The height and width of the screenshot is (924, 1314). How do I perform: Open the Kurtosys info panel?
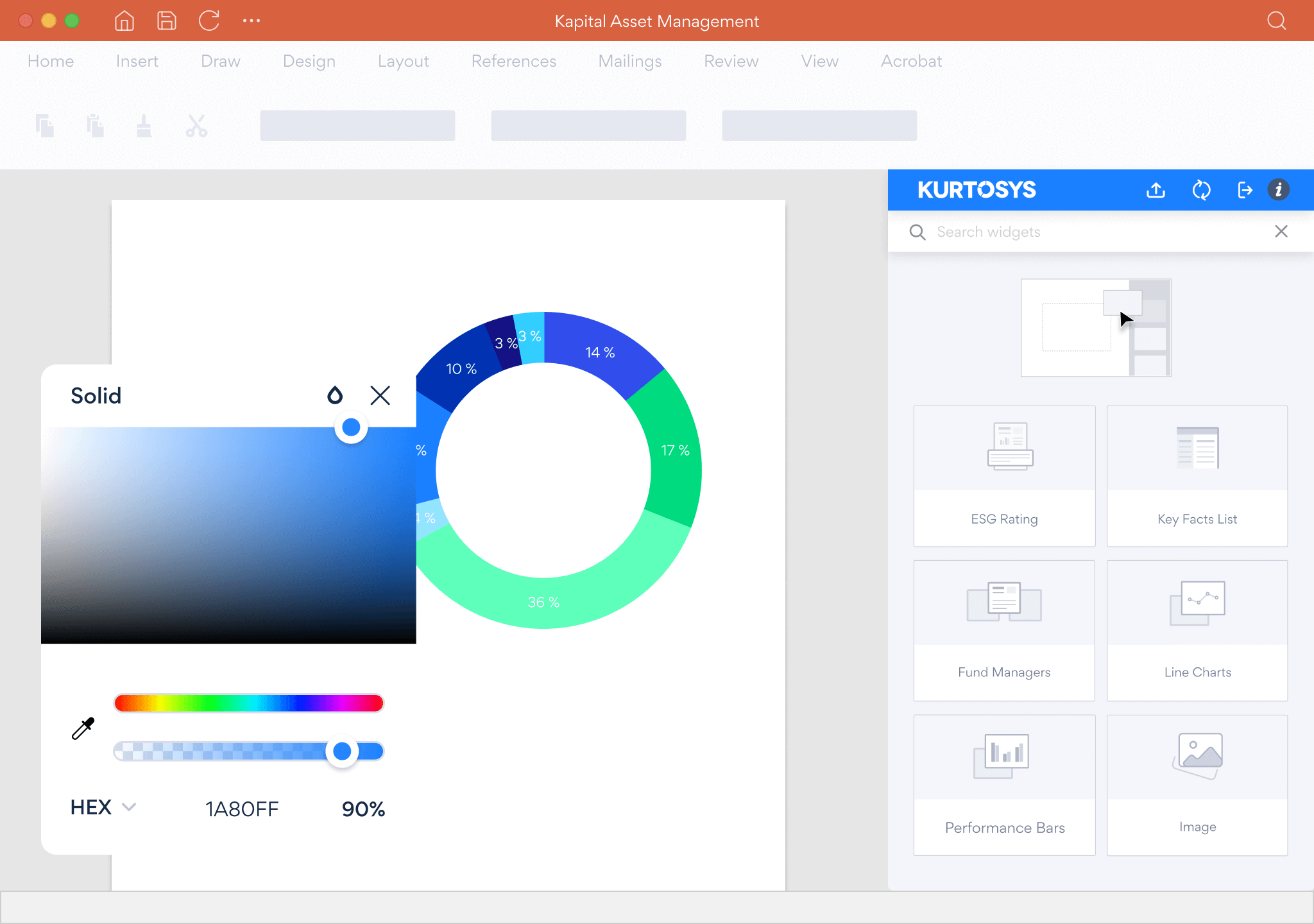pyautogui.click(x=1279, y=190)
